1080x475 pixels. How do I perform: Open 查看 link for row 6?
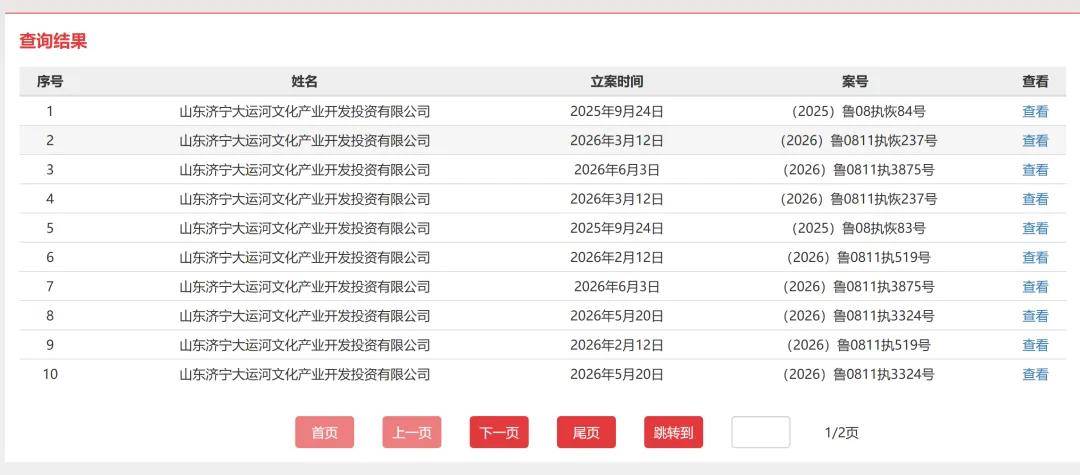1035,257
